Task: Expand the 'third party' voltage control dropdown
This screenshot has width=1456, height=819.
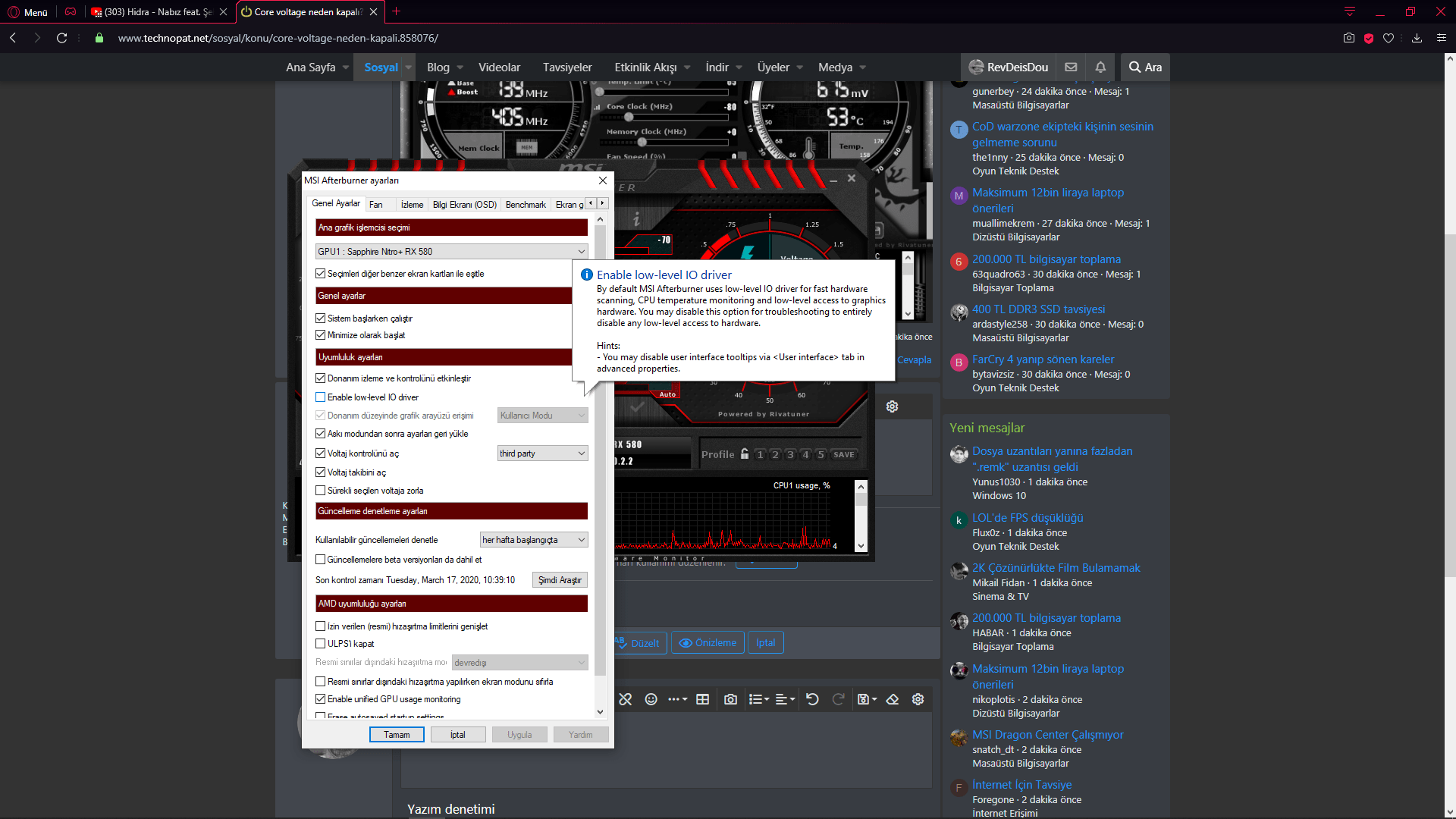Action: (542, 453)
